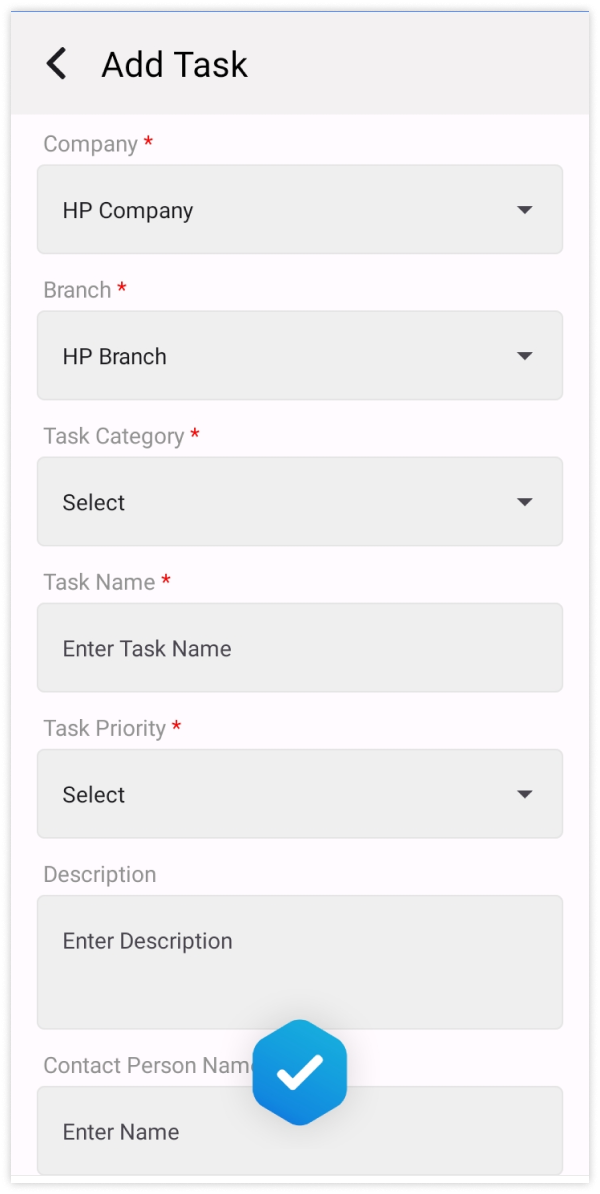Click the Branch field label
This screenshot has height=1194, width=600.
coord(77,290)
